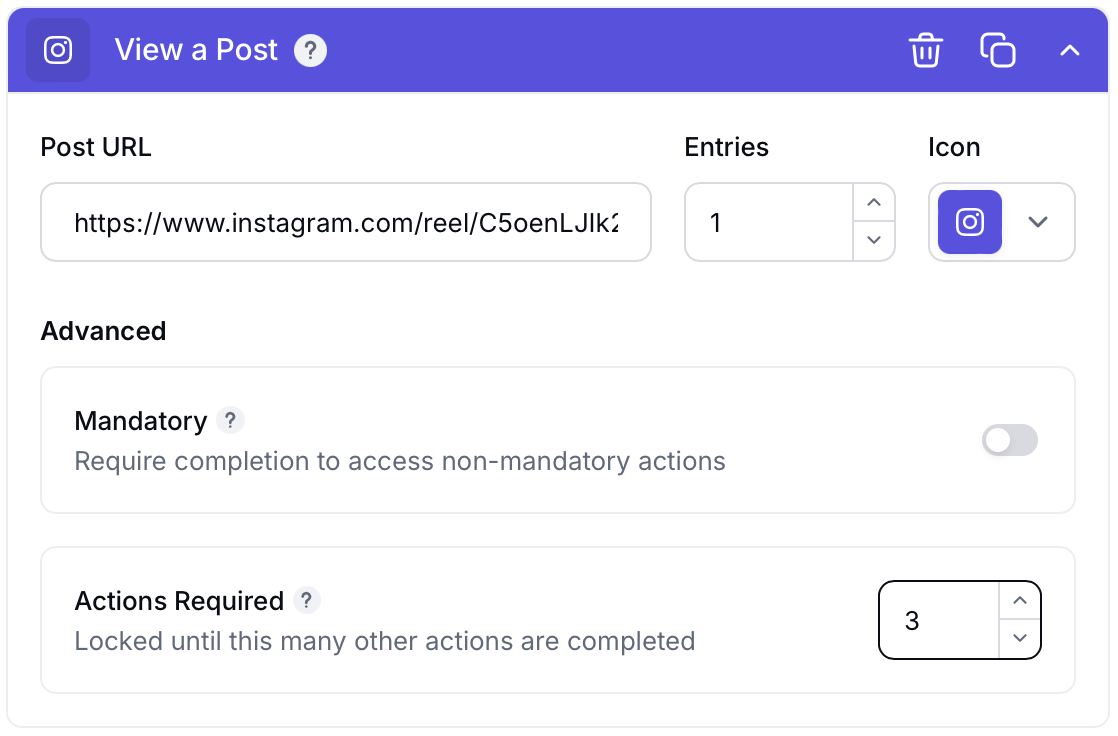
Task: Click the collapse chevron in the header
Action: point(1069,49)
